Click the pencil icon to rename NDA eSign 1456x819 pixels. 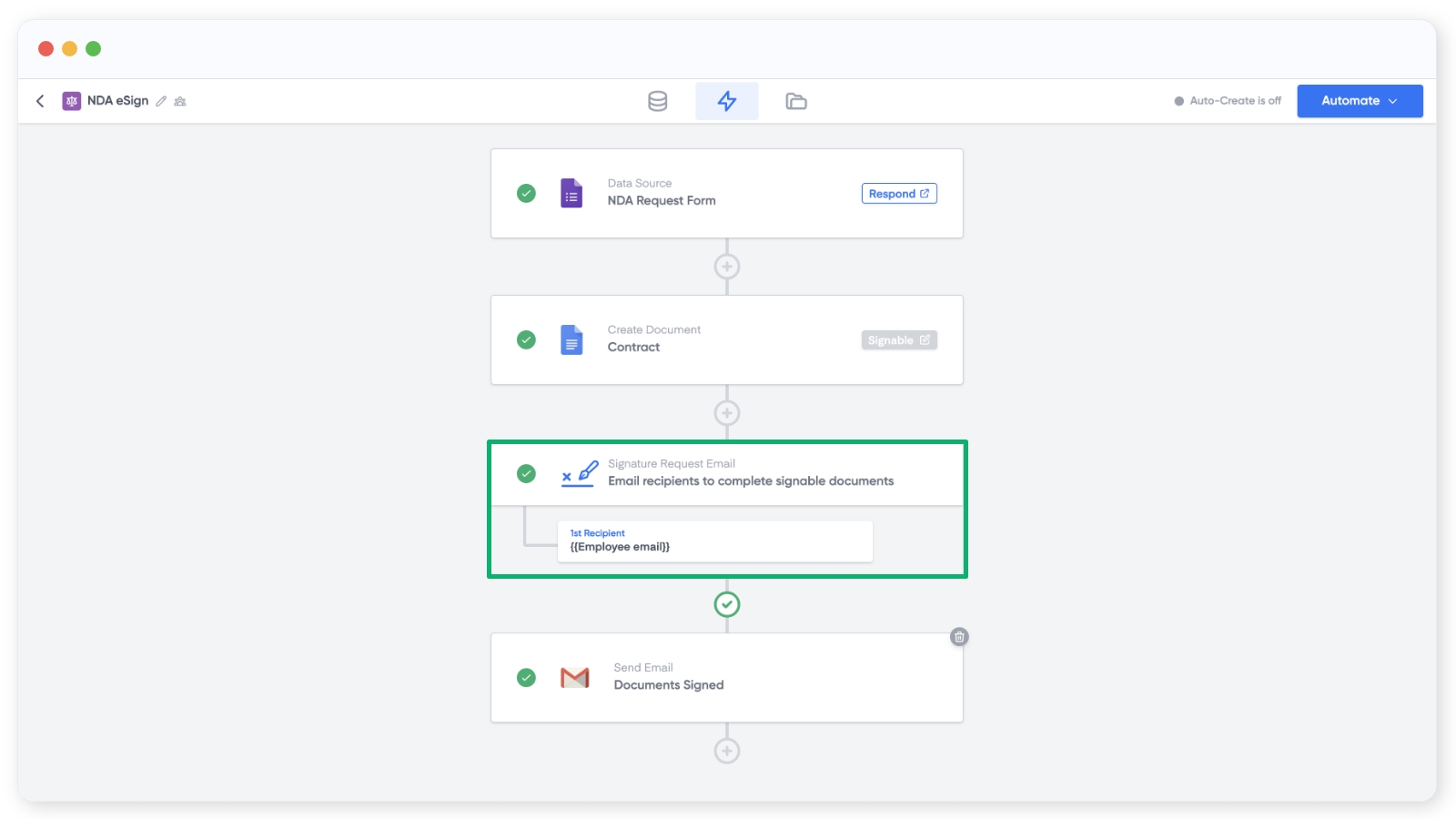pos(161,101)
